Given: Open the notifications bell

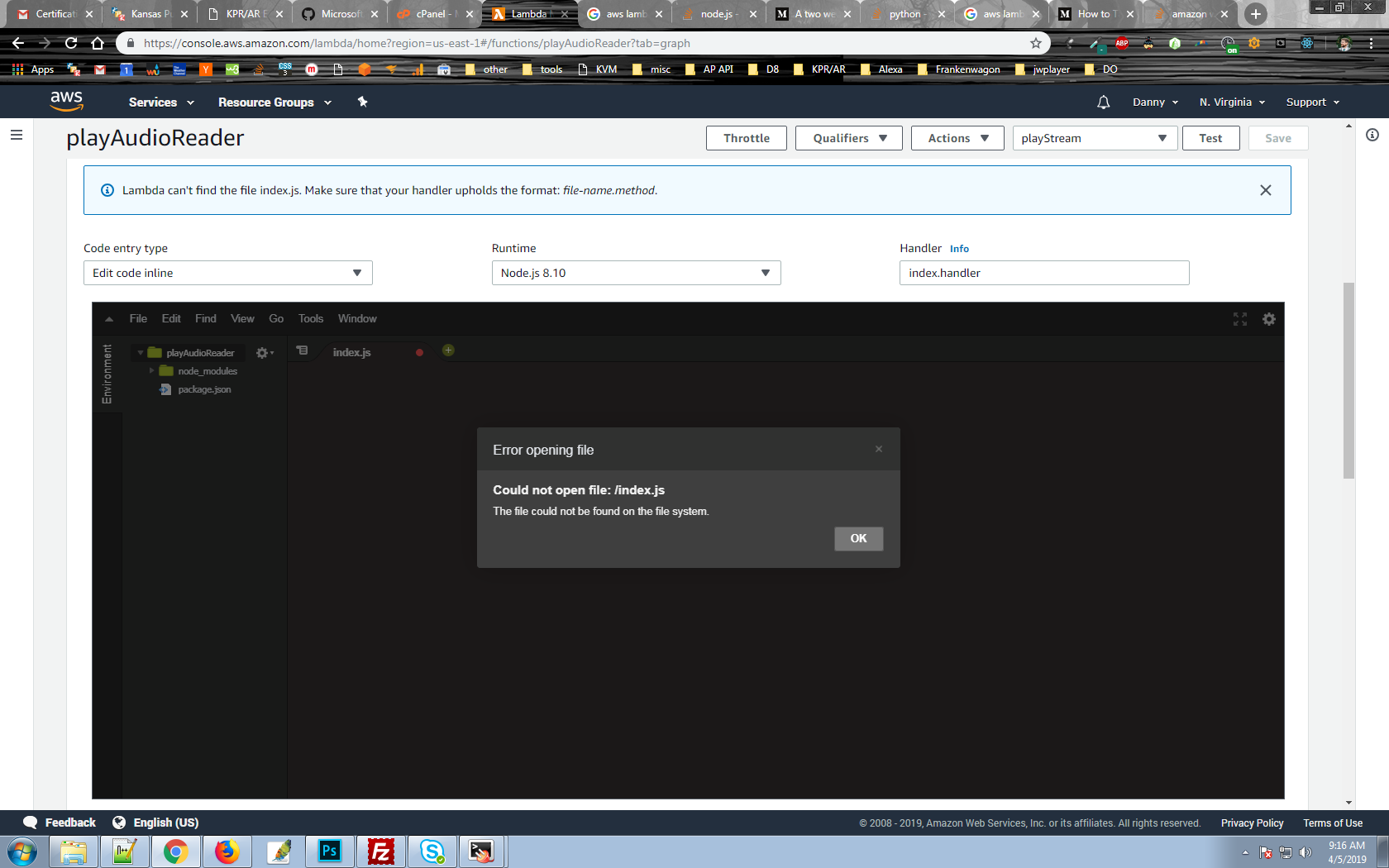Looking at the screenshot, I should 1103,103.
